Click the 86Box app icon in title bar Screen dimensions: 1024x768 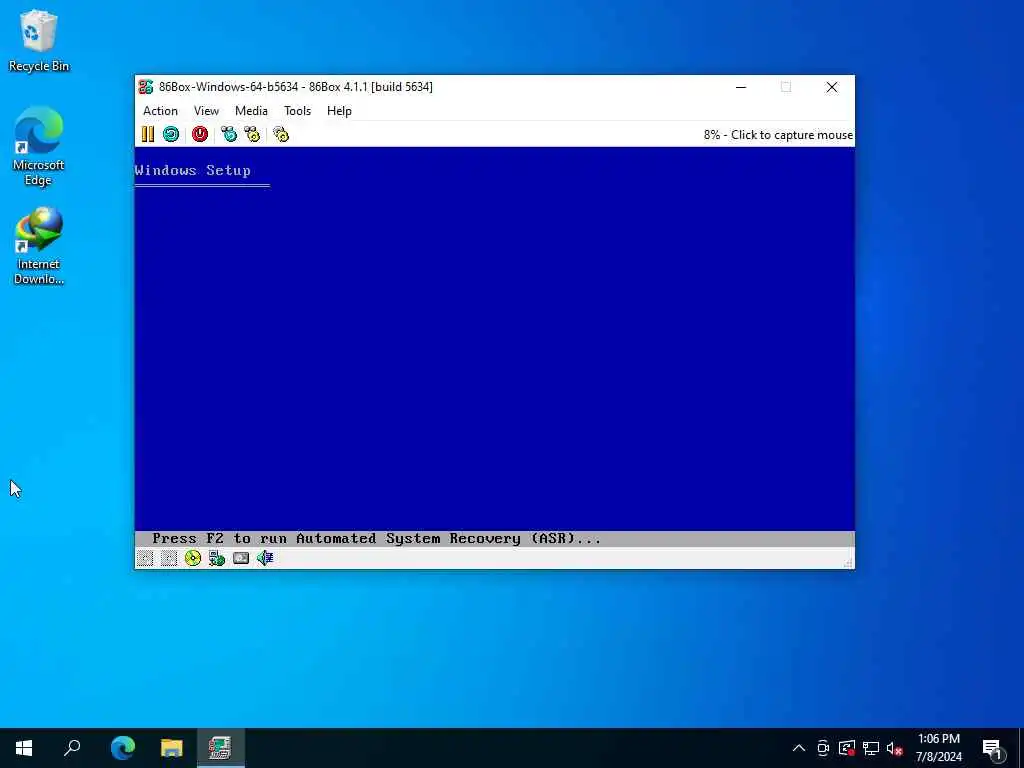pyautogui.click(x=146, y=87)
